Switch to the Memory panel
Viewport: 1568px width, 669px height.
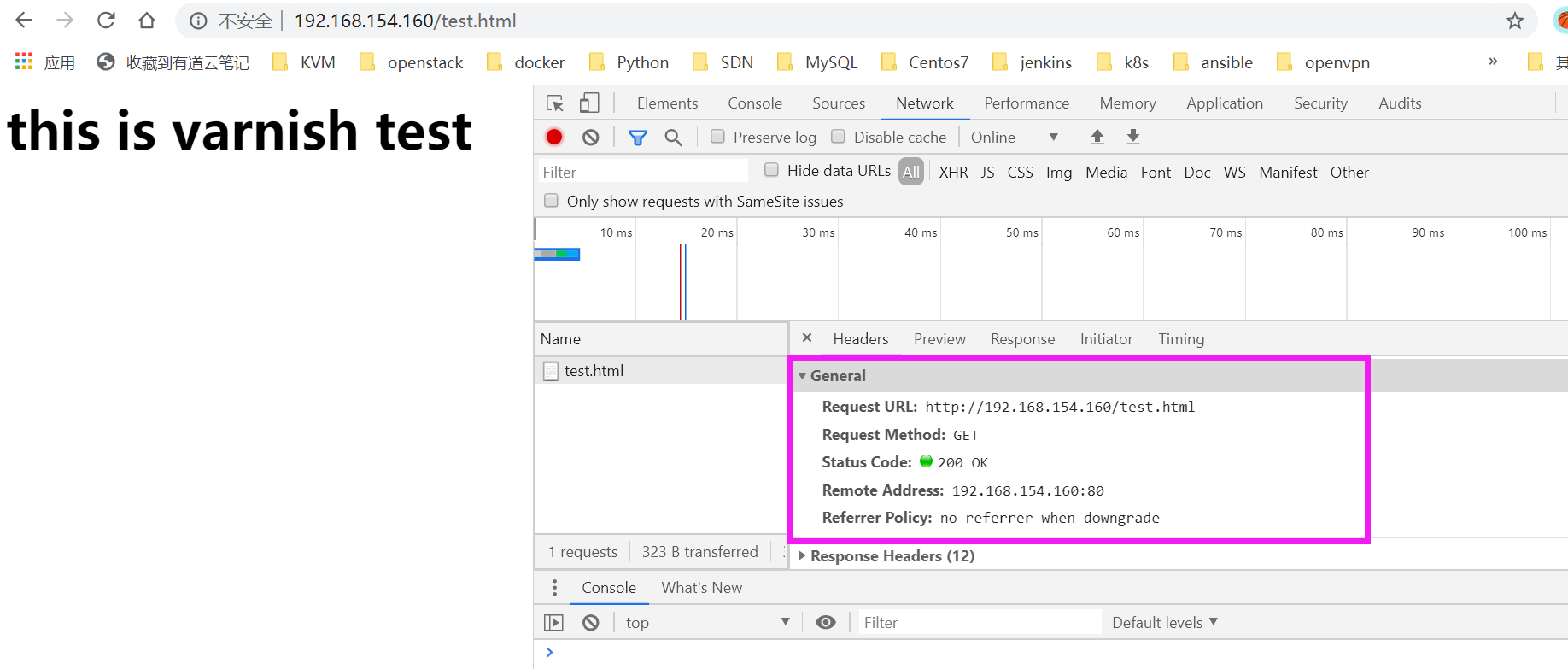pyautogui.click(x=1127, y=103)
